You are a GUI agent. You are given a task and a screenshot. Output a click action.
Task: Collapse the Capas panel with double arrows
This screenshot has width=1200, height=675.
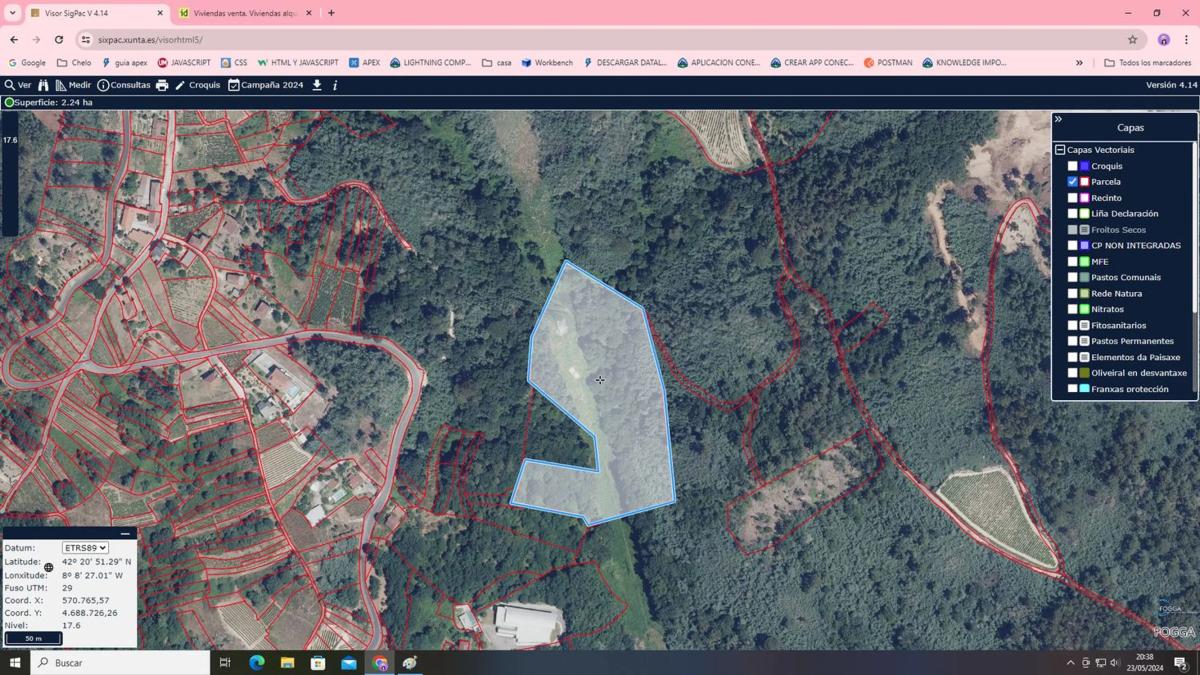pyautogui.click(x=1058, y=119)
